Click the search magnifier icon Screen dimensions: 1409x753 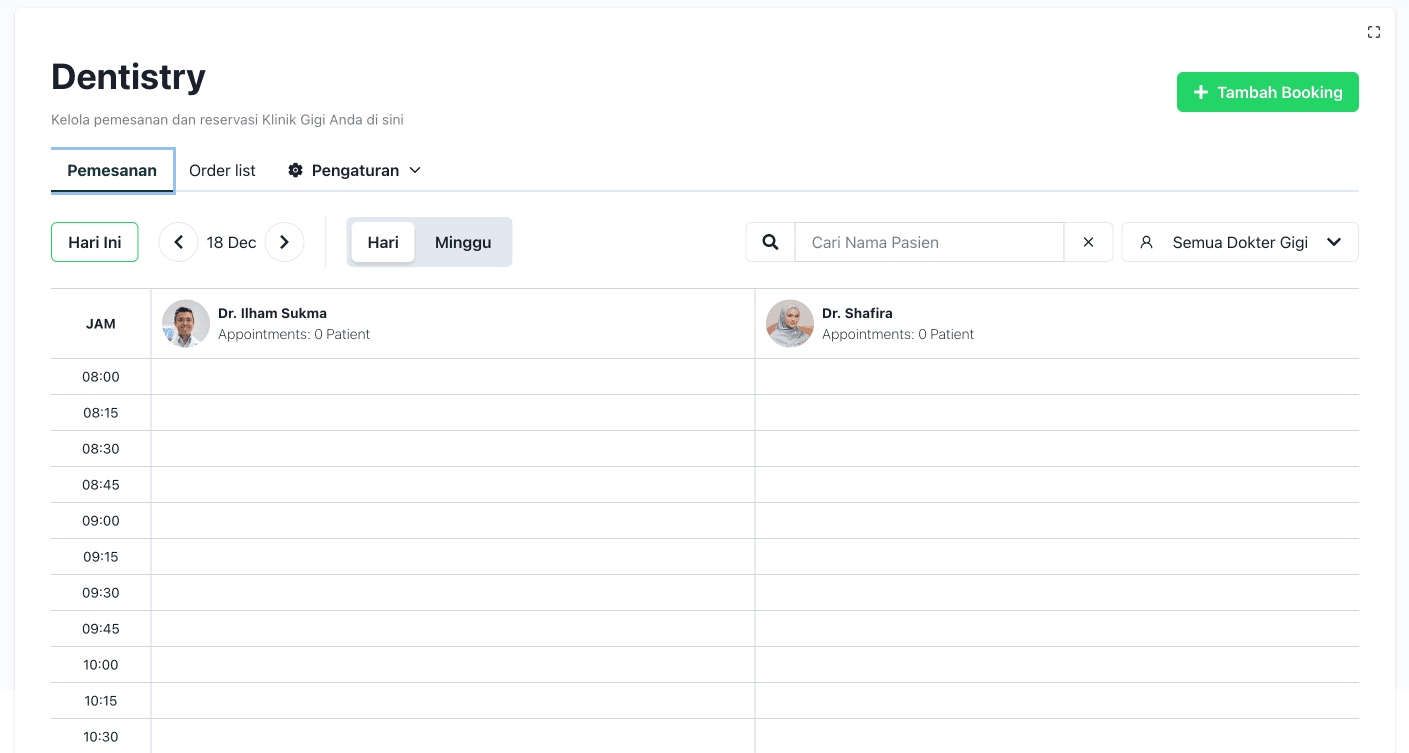(x=769, y=242)
